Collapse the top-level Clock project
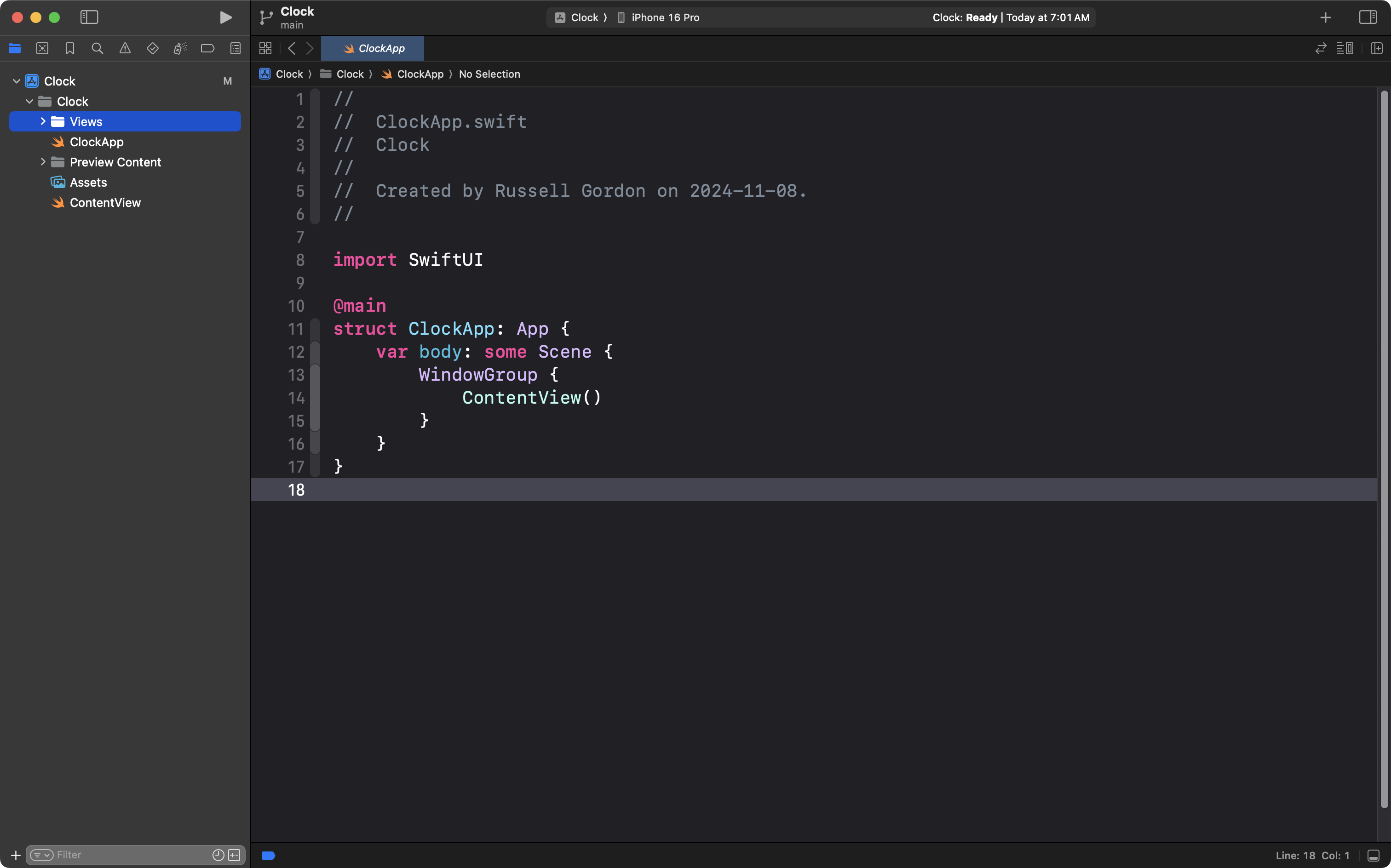 point(17,81)
